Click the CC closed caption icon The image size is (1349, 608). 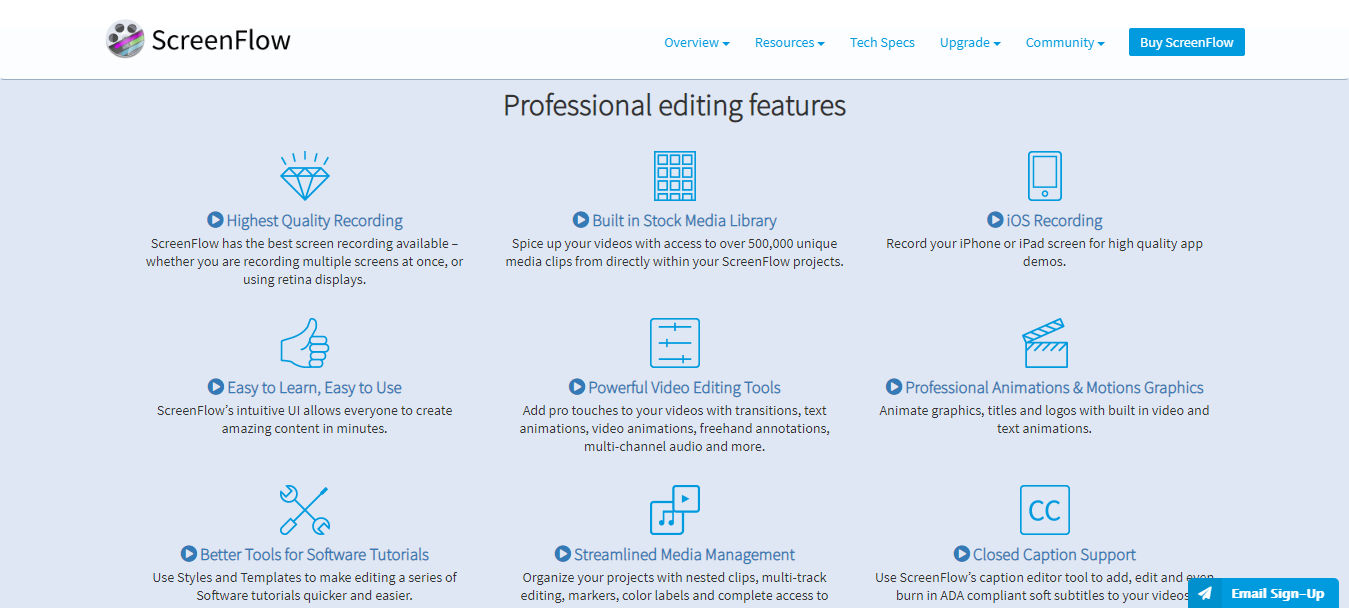coord(1045,510)
